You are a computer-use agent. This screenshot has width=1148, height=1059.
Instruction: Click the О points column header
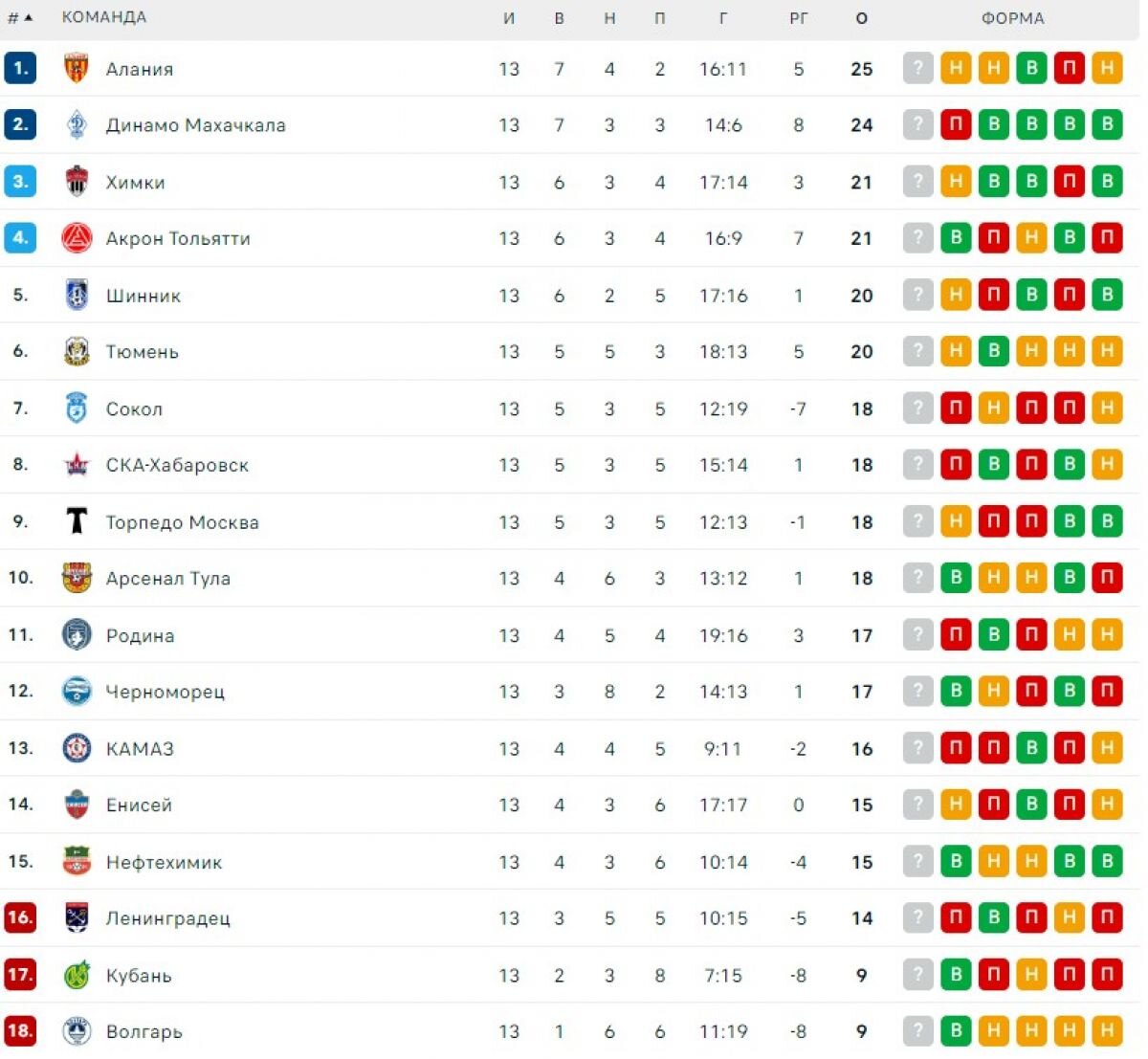(x=861, y=17)
